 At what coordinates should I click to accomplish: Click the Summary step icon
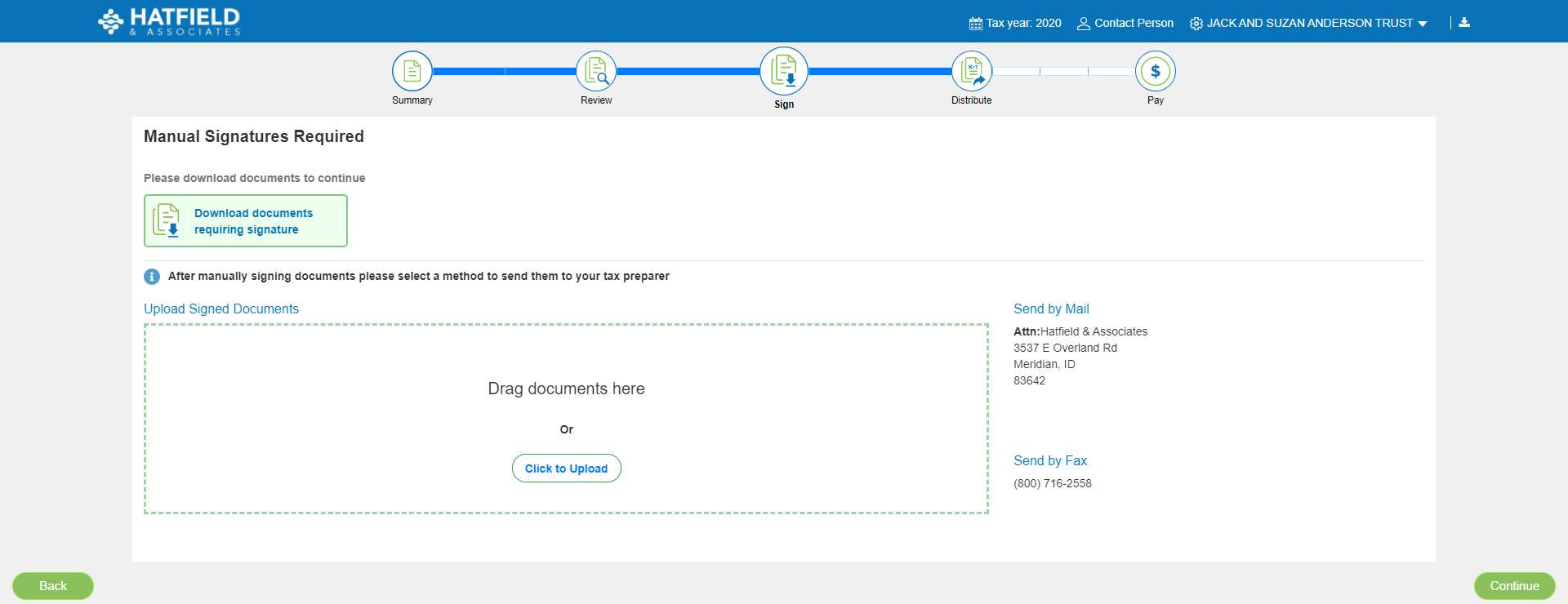pos(412,72)
